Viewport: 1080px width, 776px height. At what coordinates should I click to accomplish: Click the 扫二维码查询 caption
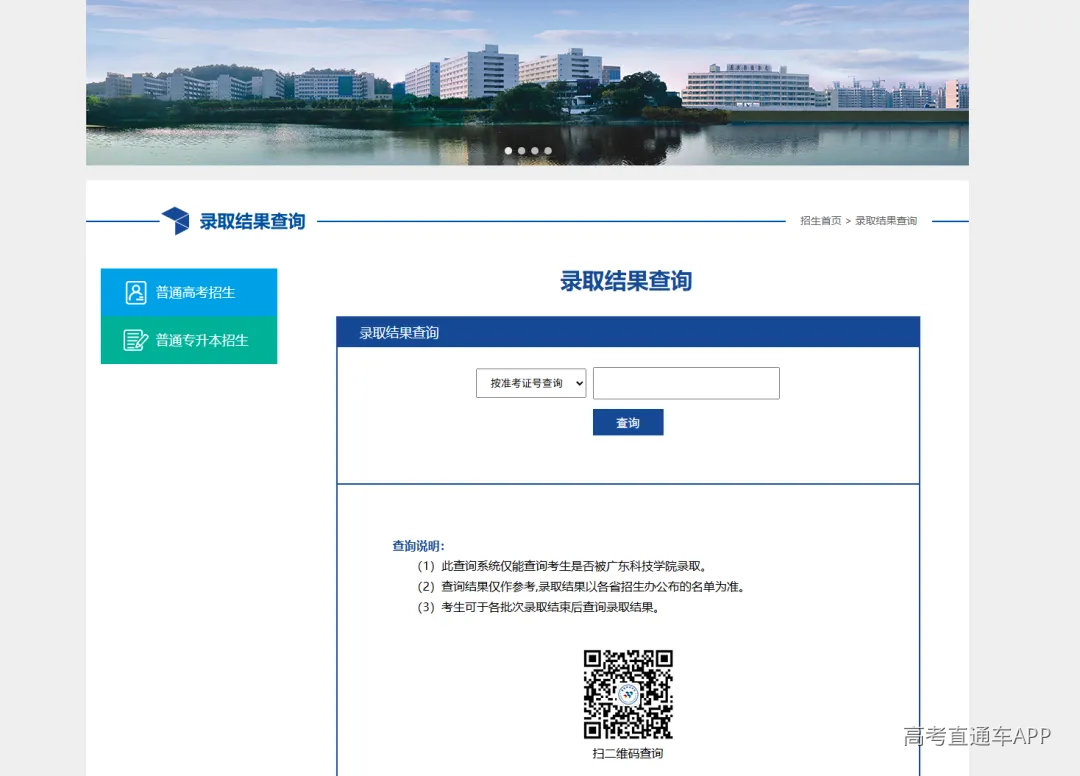pyautogui.click(x=627, y=753)
